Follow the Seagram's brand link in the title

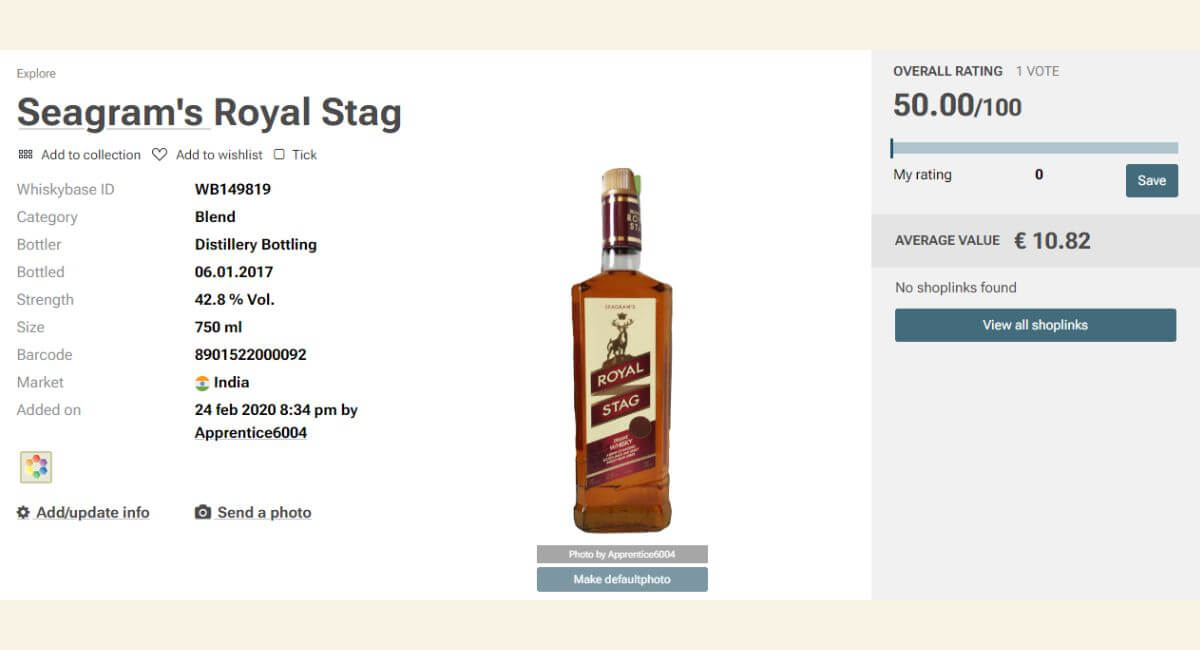(113, 113)
